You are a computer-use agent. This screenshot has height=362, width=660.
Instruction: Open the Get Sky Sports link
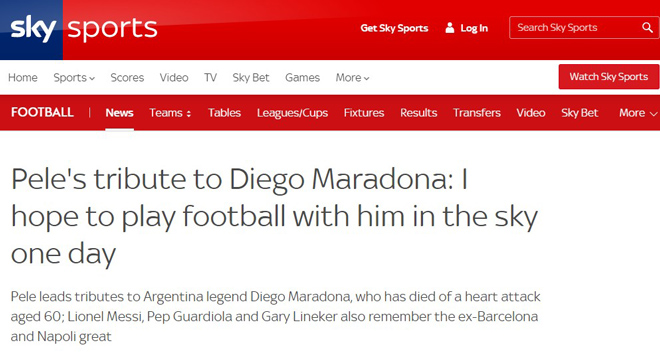394,28
